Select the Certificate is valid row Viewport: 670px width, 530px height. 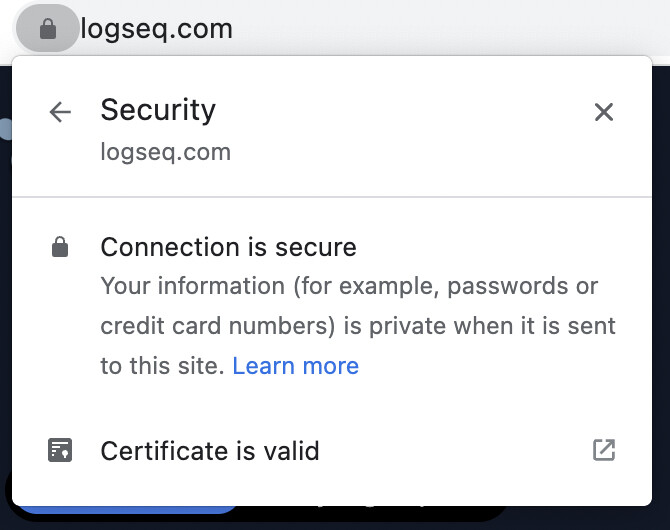click(x=332, y=450)
